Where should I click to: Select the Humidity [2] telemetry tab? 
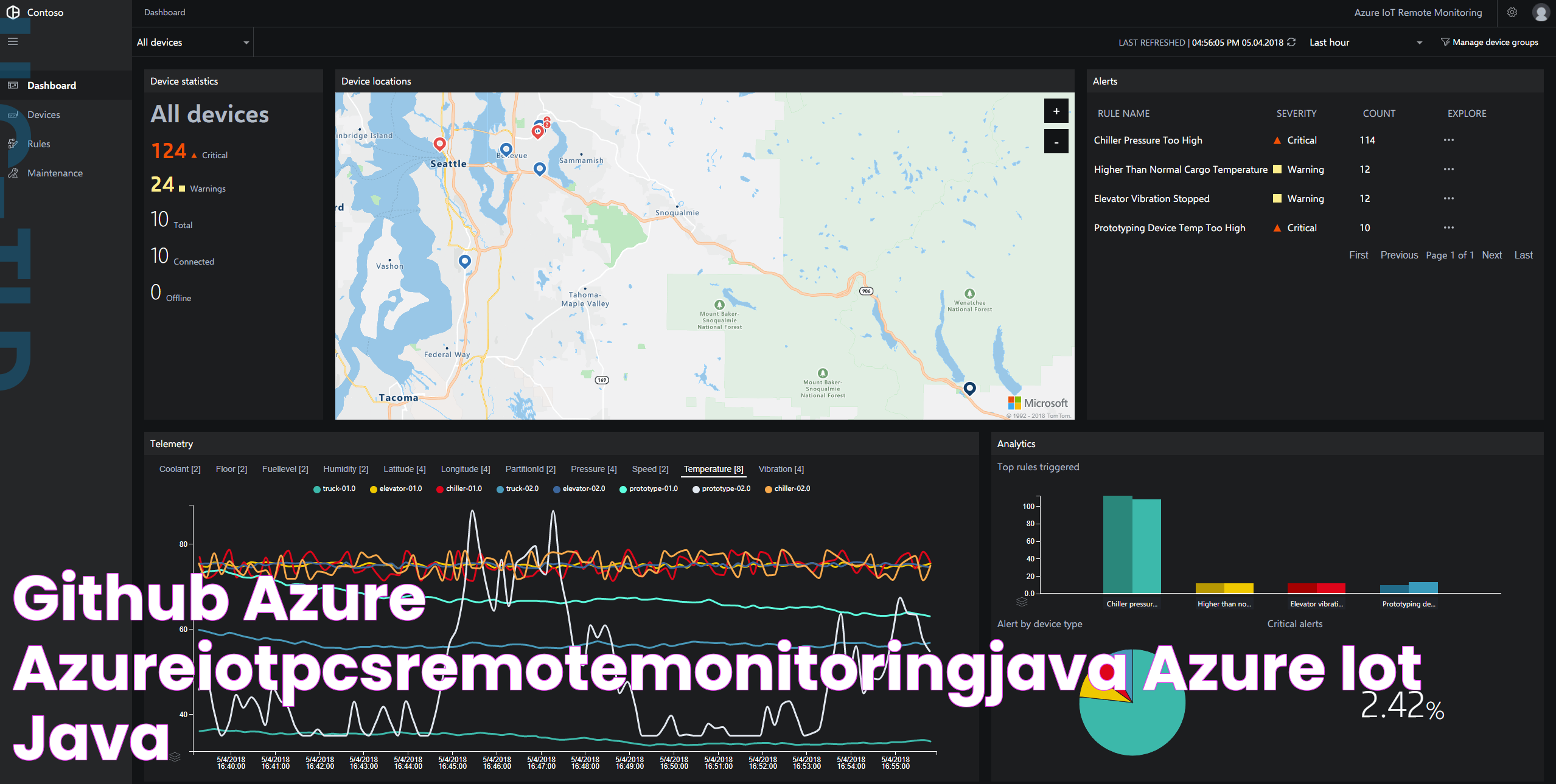coord(346,469)
